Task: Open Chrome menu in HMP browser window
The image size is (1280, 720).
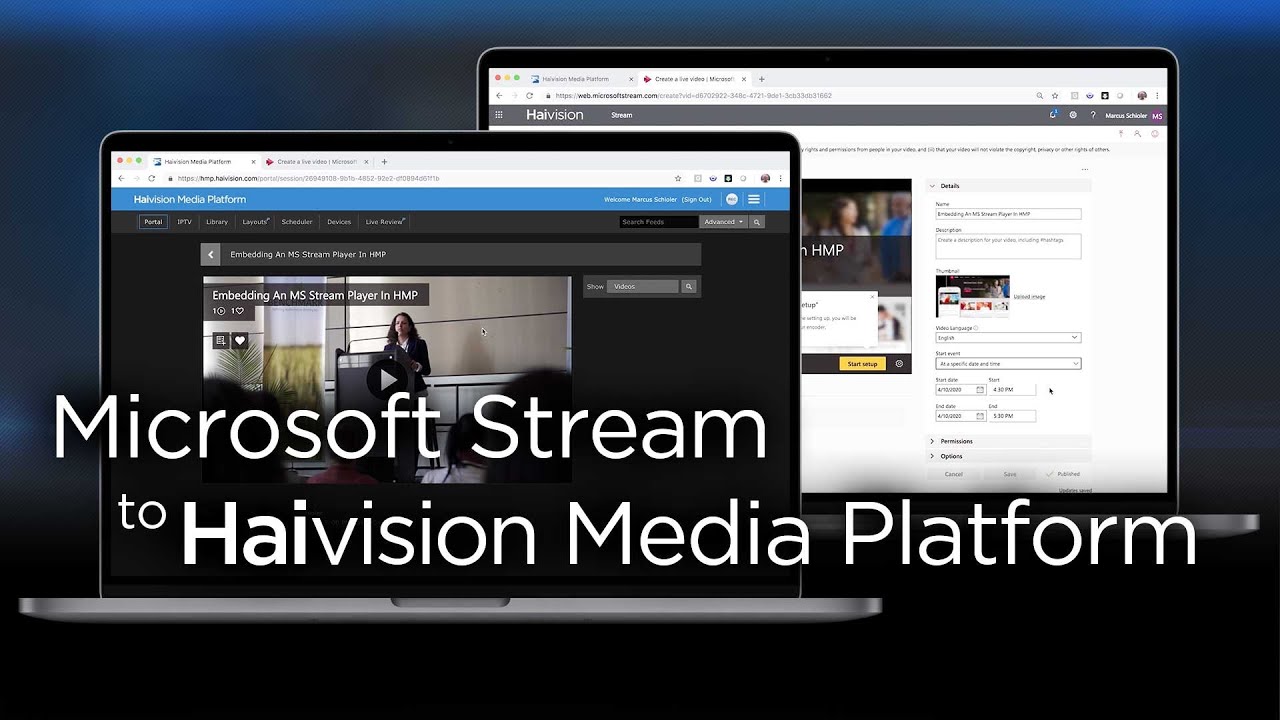Action: tap(781, 178)
